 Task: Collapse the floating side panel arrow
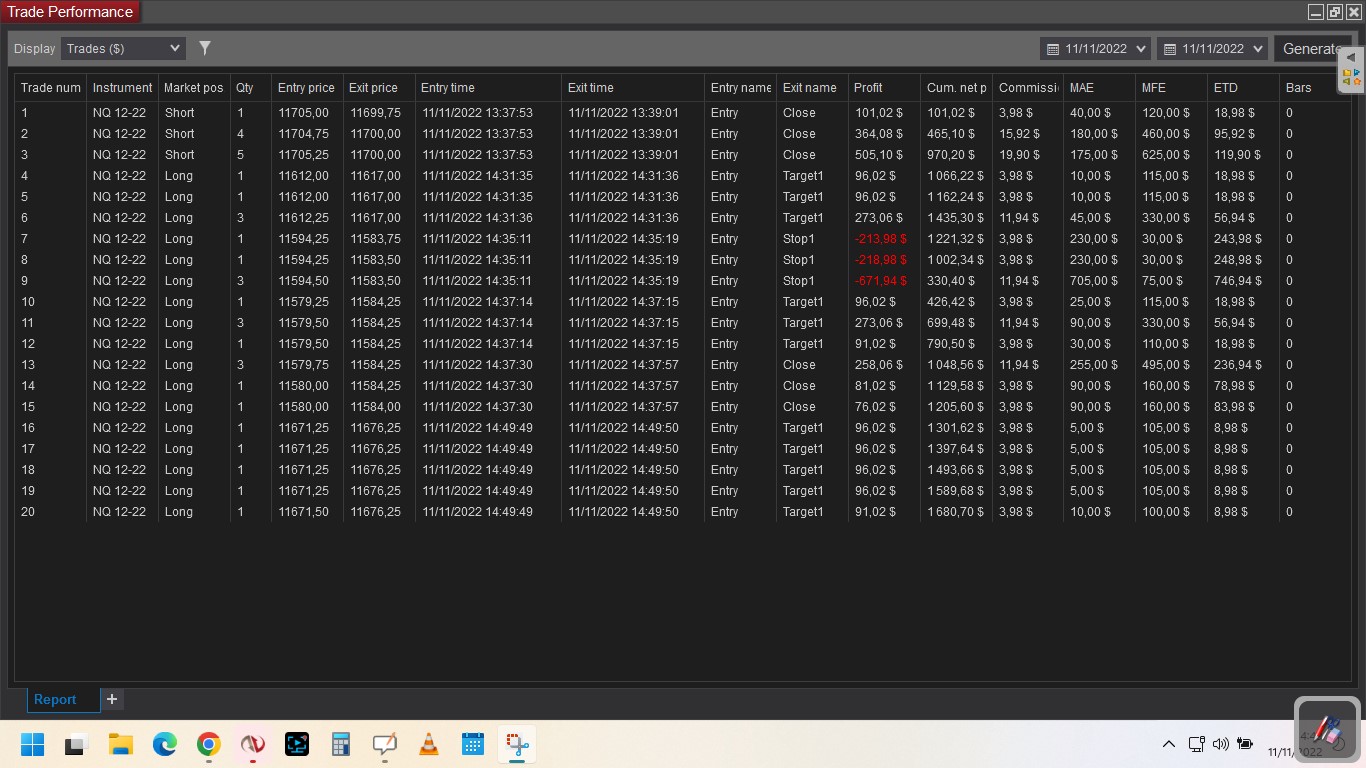[1350, 57]
